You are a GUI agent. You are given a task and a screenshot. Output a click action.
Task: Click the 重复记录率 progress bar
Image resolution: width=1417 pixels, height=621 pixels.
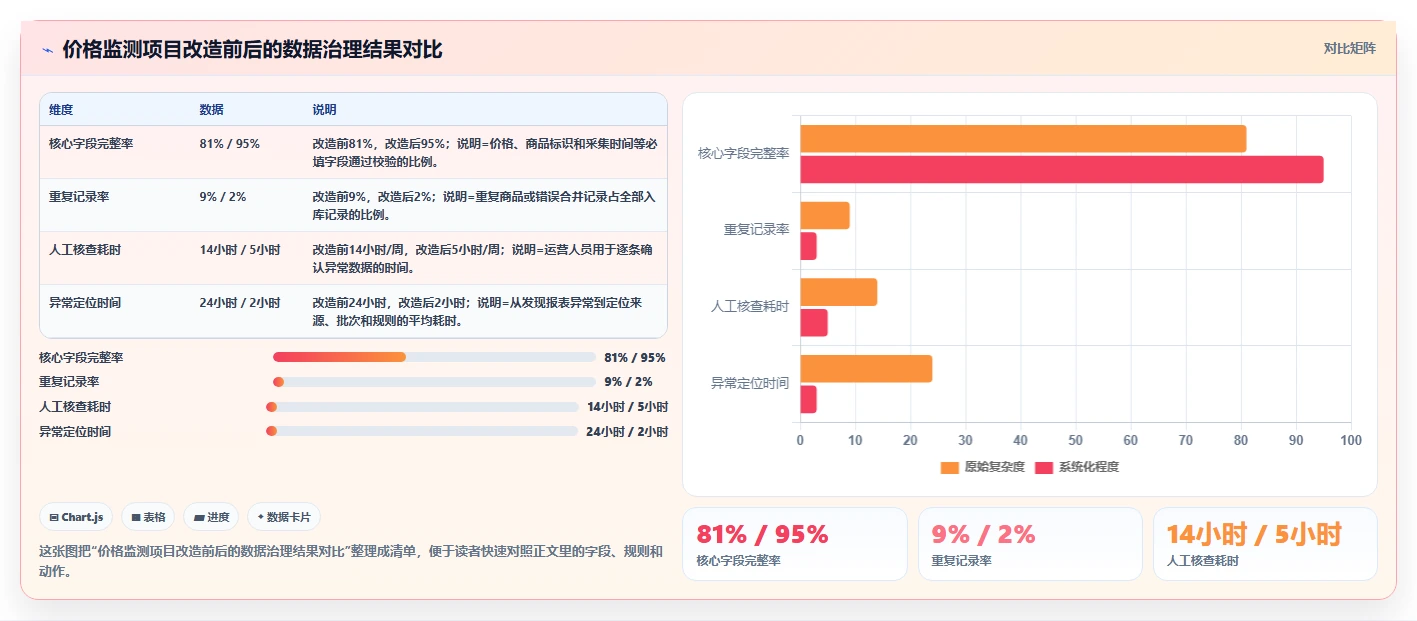[434, 382]
